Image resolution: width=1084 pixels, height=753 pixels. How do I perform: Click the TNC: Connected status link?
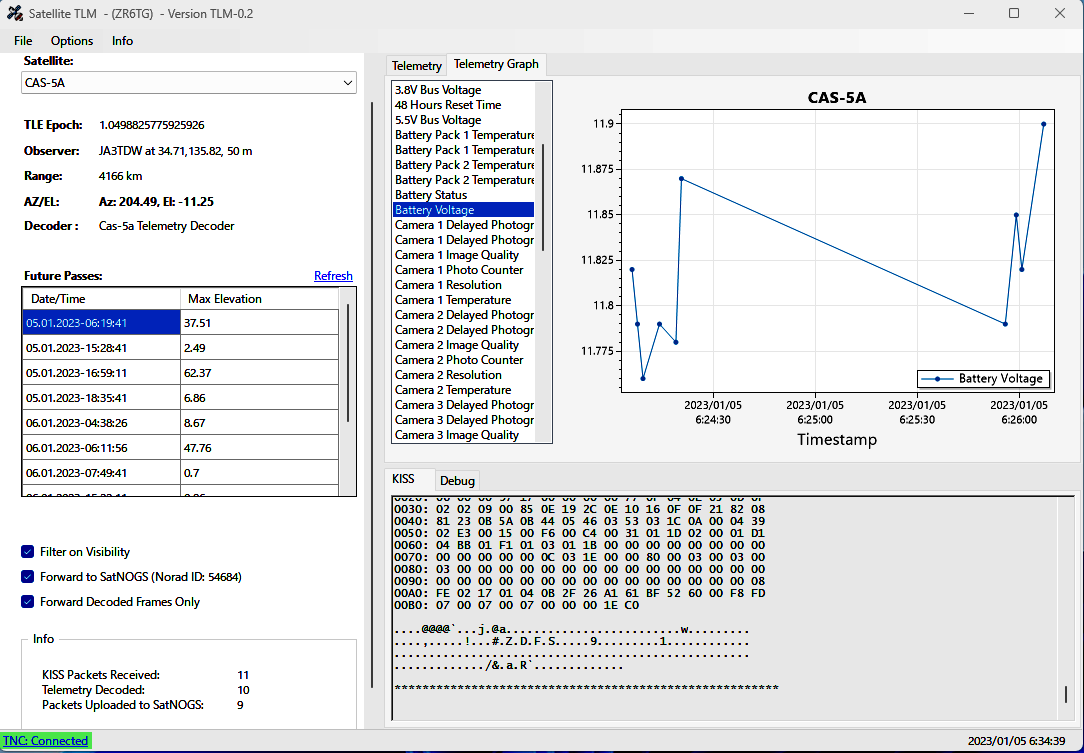(x=46, y=741)
